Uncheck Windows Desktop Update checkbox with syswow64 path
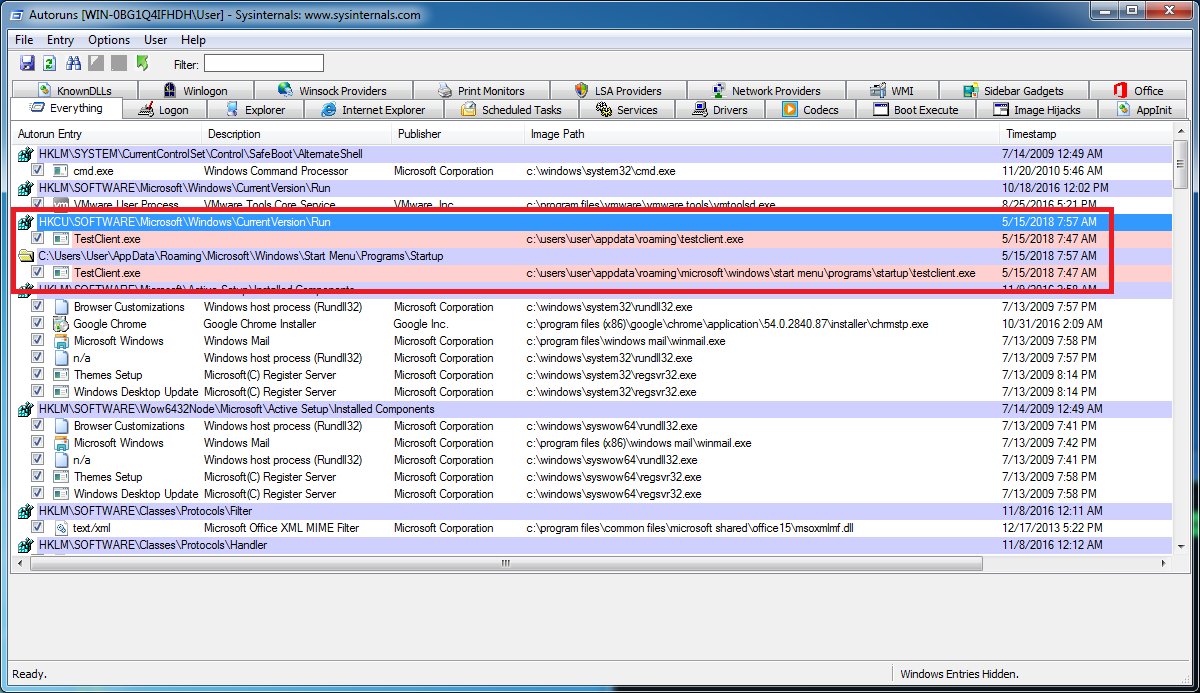This screenshot has height=693, width=1200. pos(38,494)
